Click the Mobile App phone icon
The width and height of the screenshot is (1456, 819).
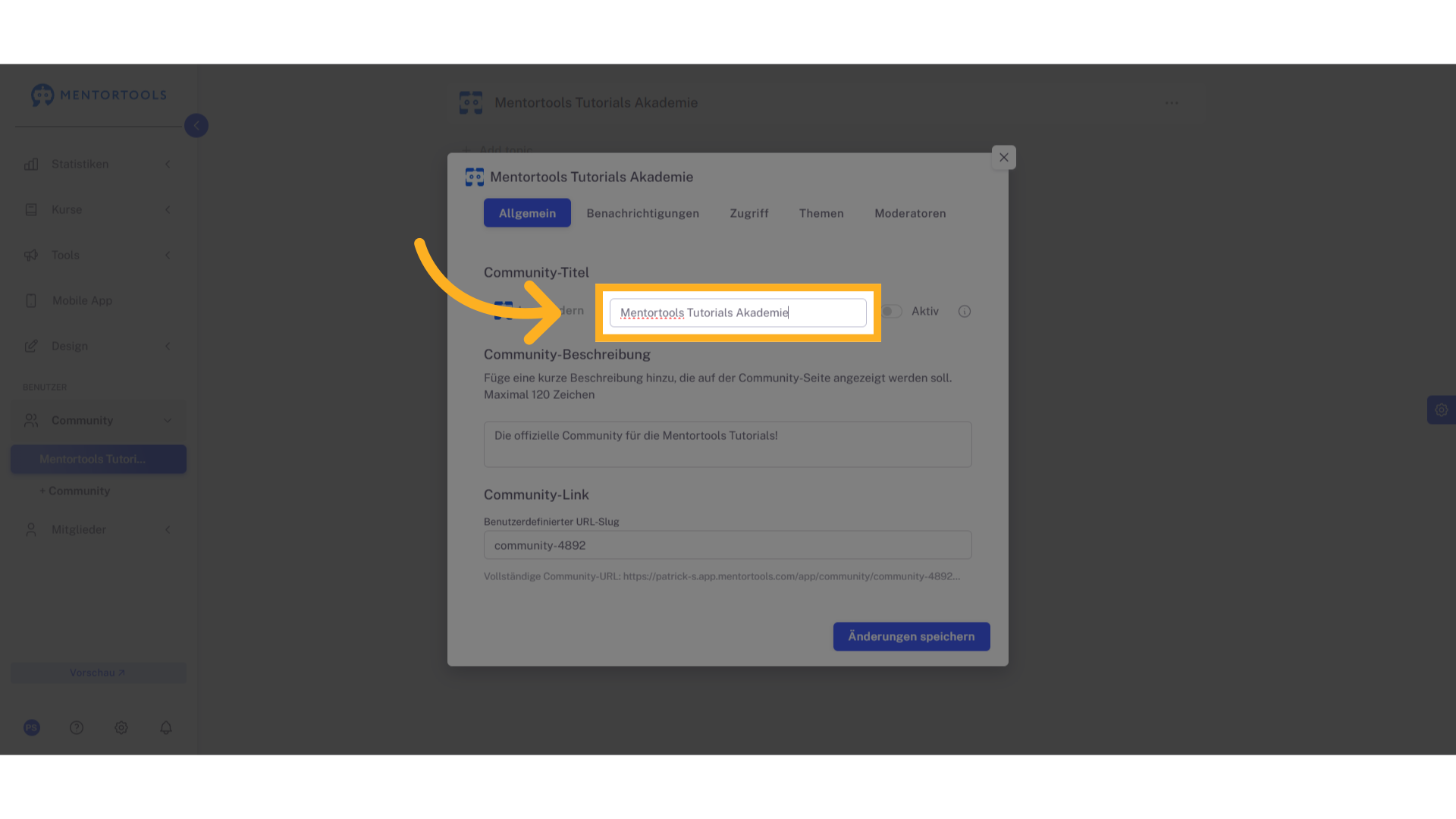click(x=31, y=301)
